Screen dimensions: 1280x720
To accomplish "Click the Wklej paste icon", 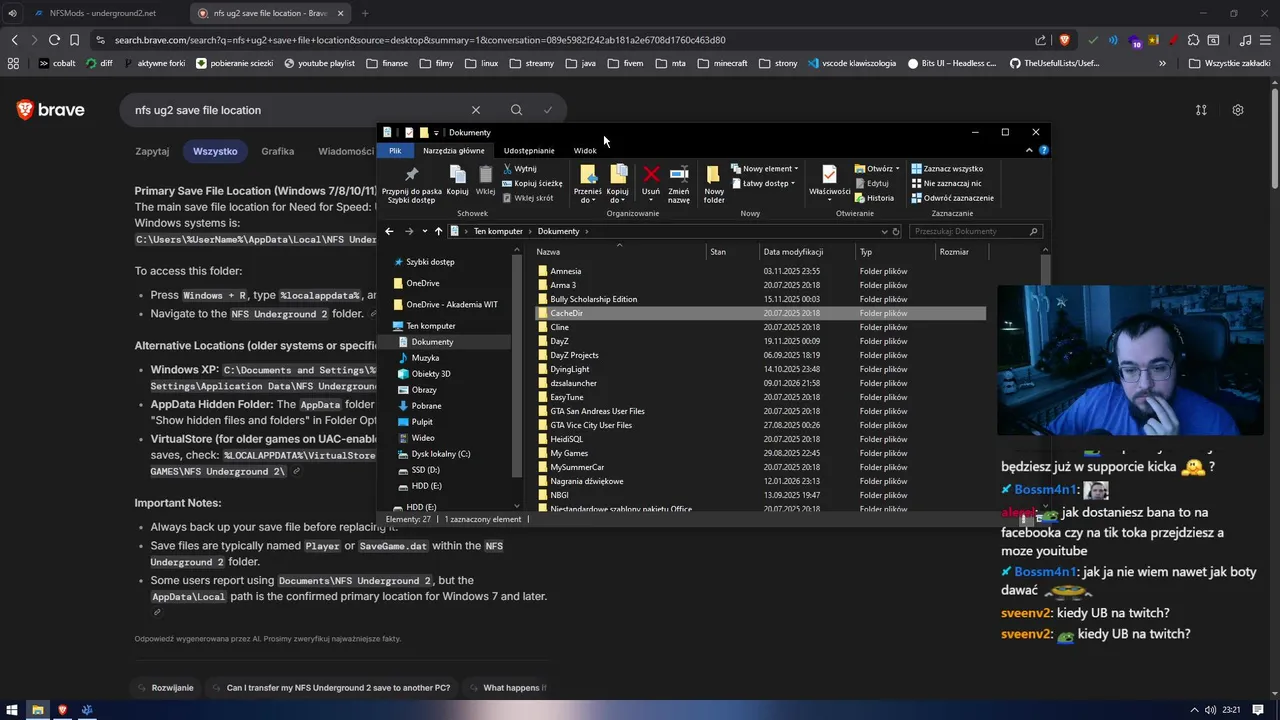I will coord(485,181).
